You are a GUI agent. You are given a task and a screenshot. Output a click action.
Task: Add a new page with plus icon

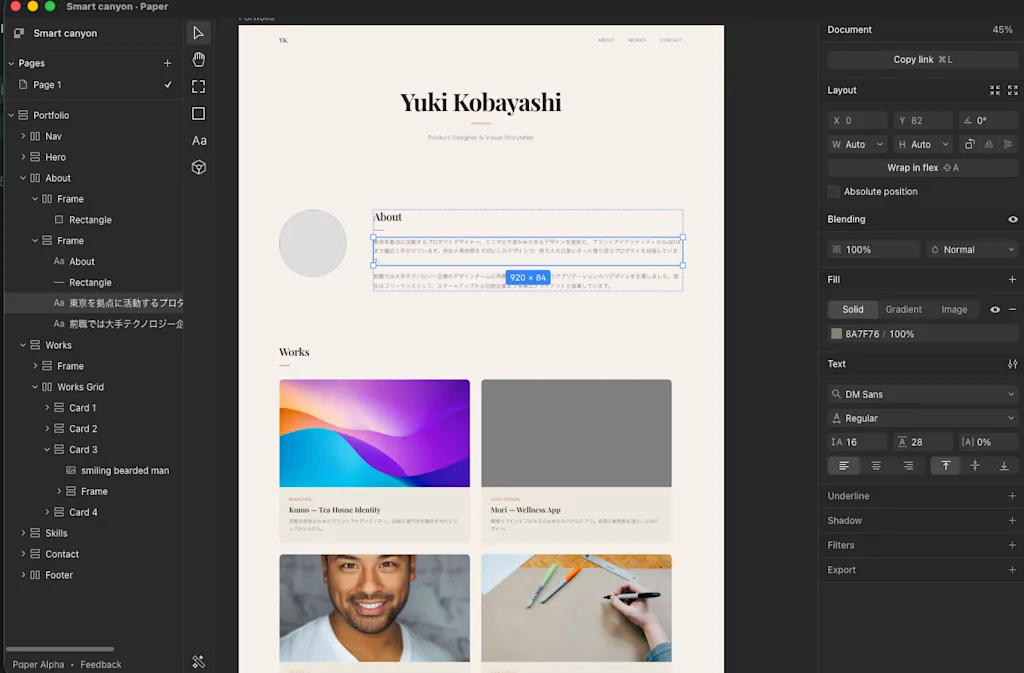point(167,63)
